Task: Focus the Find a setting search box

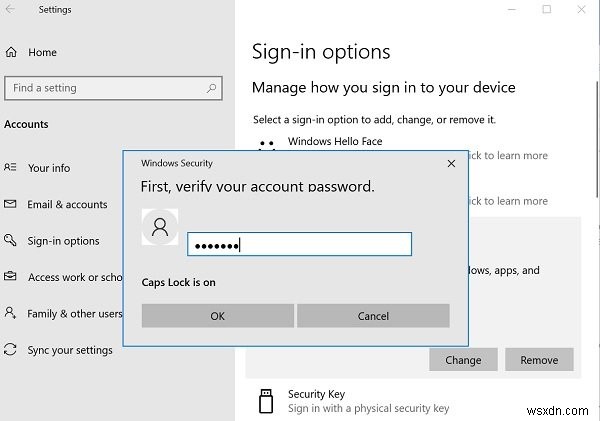Action: tap(113, 88)
